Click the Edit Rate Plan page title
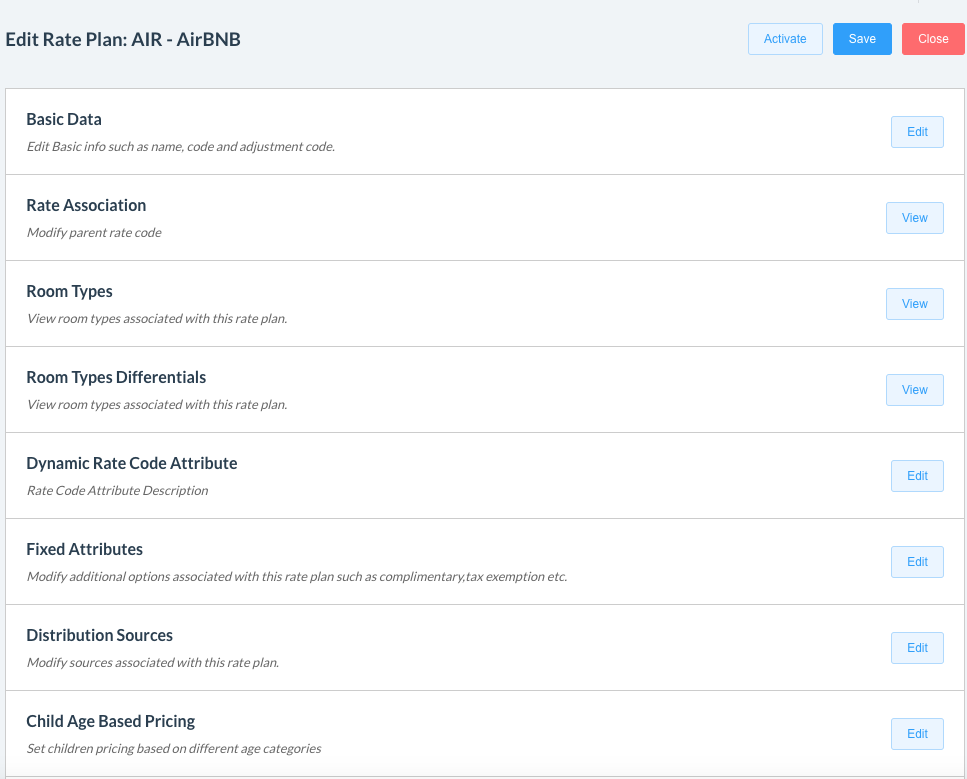Viewport: 967px width, 779px height. pyautogui.click(x=123, y=40)
